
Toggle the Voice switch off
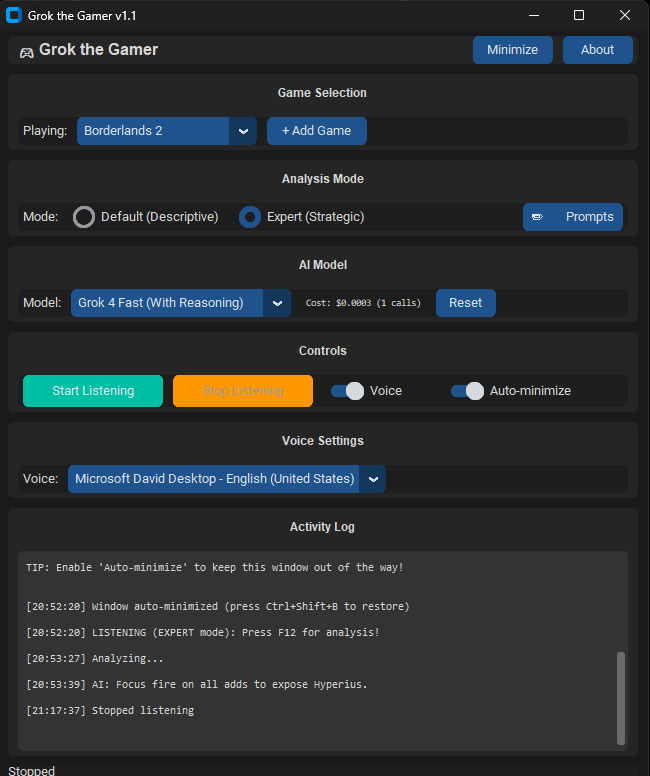click(x=347, y=391)
